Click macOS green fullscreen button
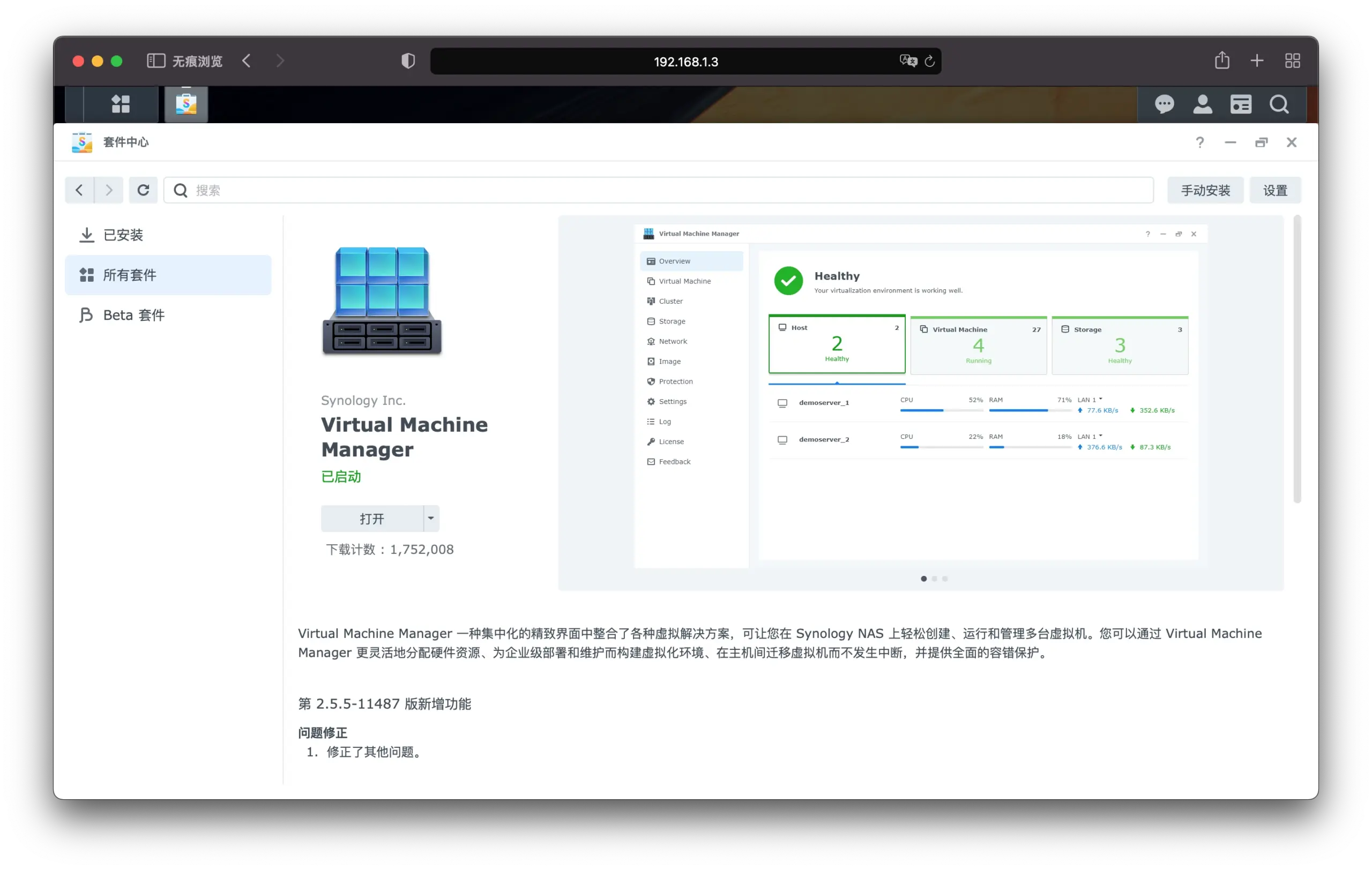 coord(116,61)
